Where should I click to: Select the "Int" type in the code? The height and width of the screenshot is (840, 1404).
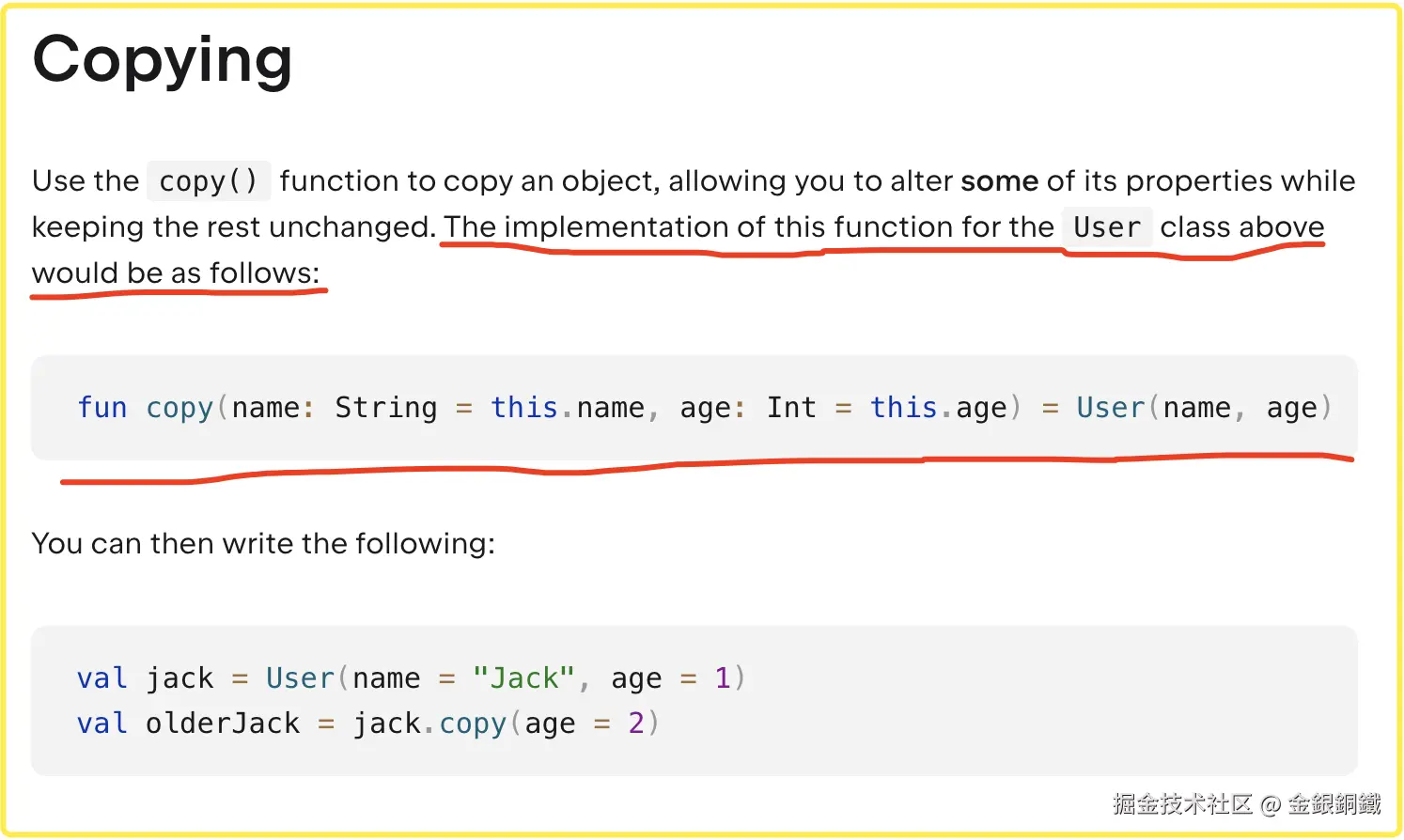pyautogui.click(x=791, y=408)
